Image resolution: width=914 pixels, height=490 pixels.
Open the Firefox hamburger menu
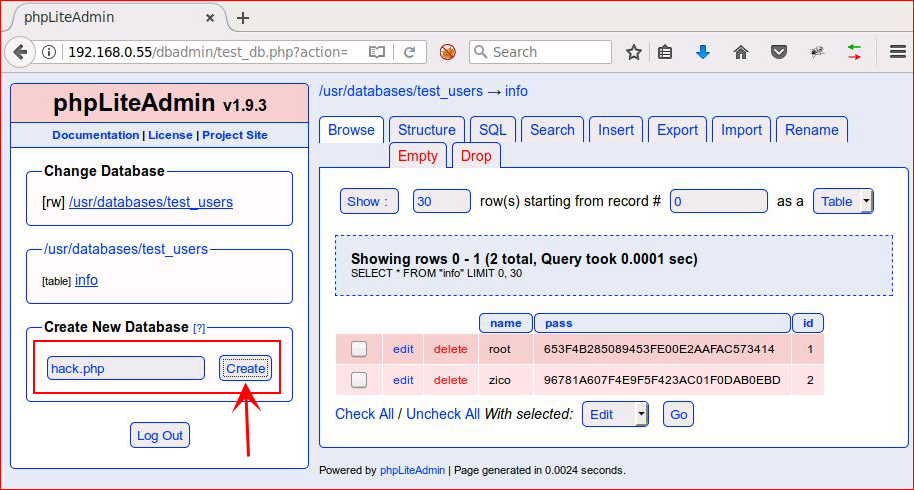[898, 52]
